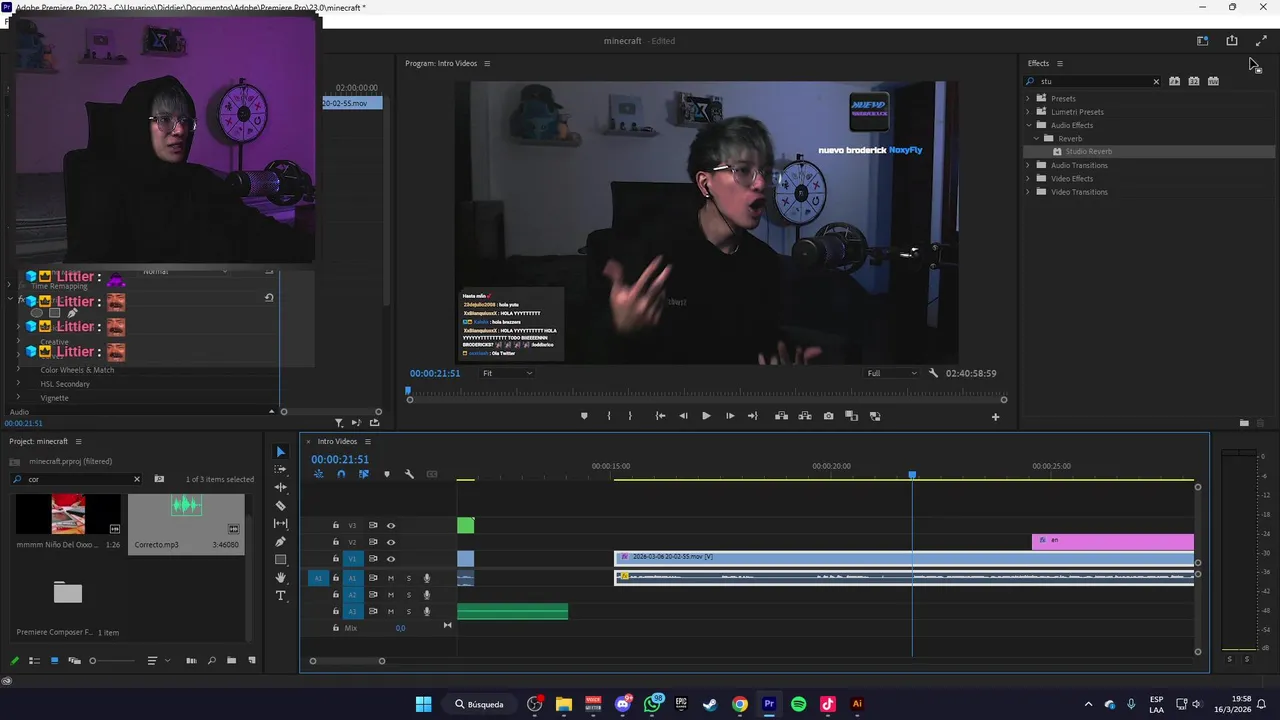This screenshot has height=720, width=1280.
Task: Open Program: Intro Videos panel menu
Action: [487, 63]
